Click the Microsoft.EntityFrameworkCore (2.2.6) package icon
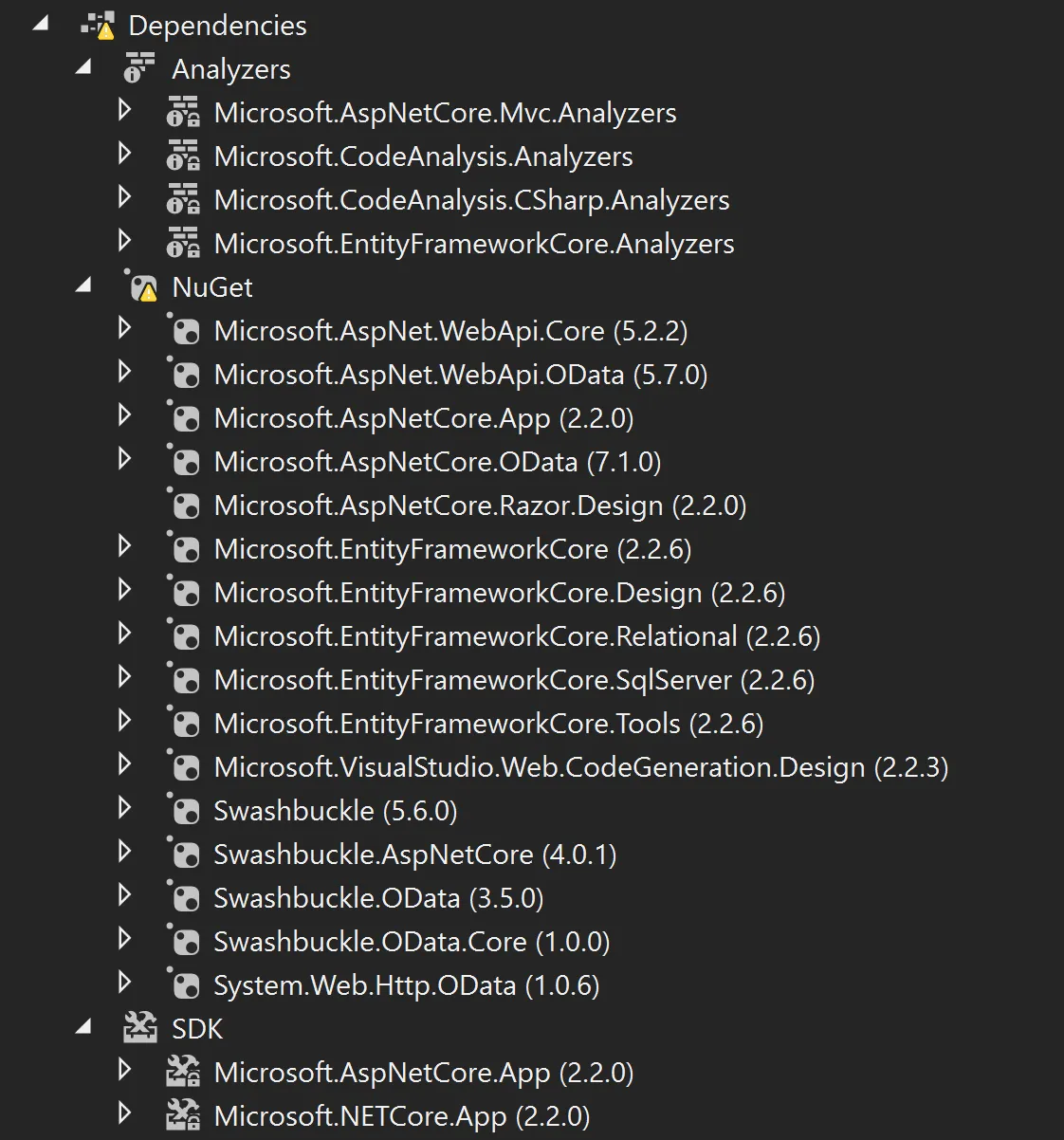The width and height of the screenshot is (1064, 1140). click(x=184, y=548)
